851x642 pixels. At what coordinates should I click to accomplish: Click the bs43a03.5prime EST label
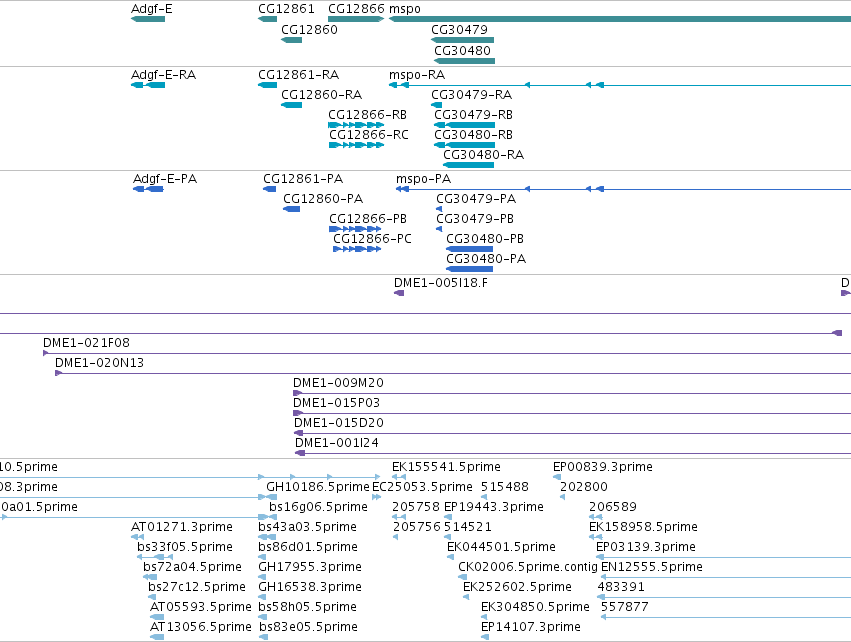pyautogui.click(x=308, y=527)
